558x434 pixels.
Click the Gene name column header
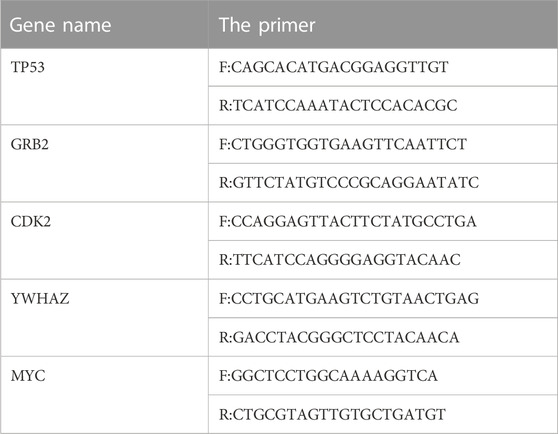(104, 24)
